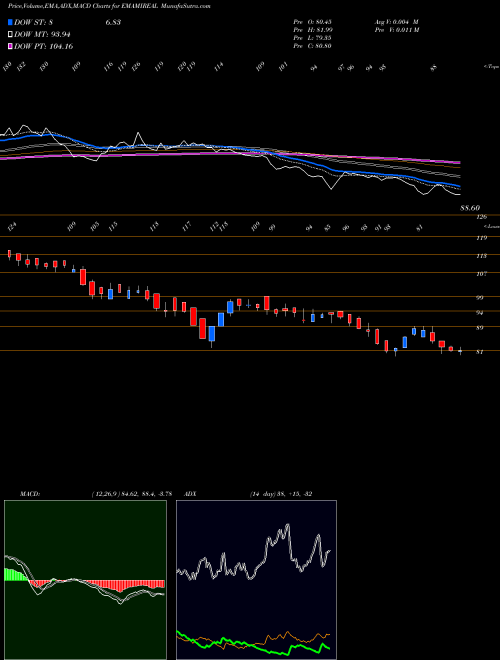The height and width of the screenshot is (660, 500).
Task: Click the Avg V: 0.004 M value
Action: click(x=396, y=22)
